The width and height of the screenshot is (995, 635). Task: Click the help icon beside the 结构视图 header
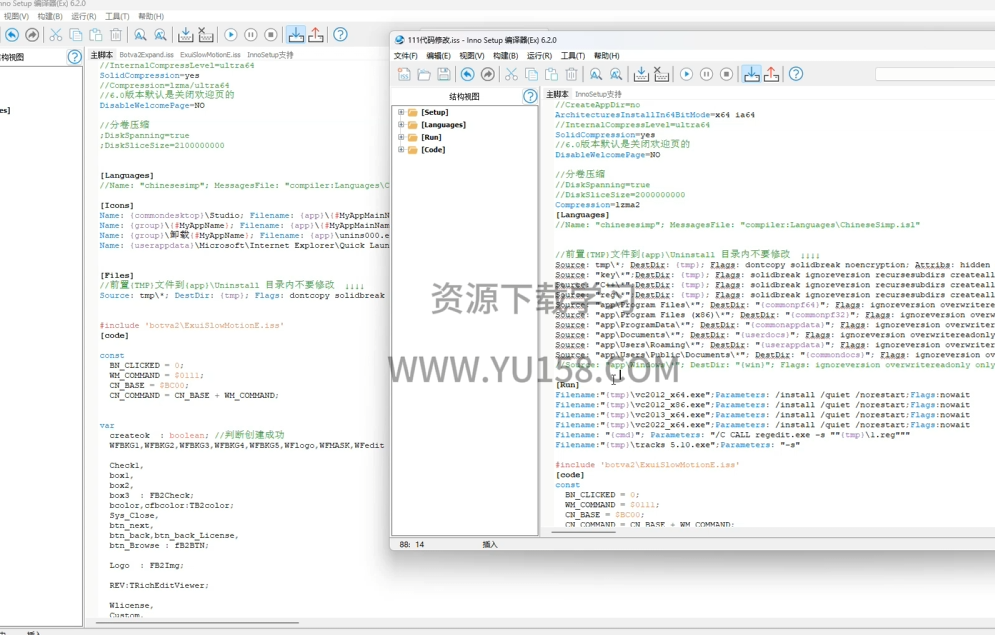tap(530, 96)
